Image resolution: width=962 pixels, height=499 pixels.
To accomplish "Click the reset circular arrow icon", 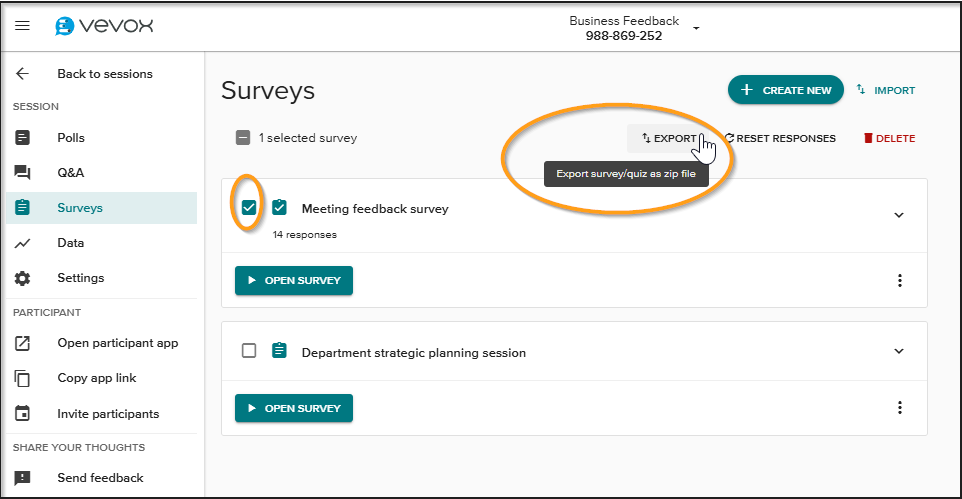I will 729,138.
